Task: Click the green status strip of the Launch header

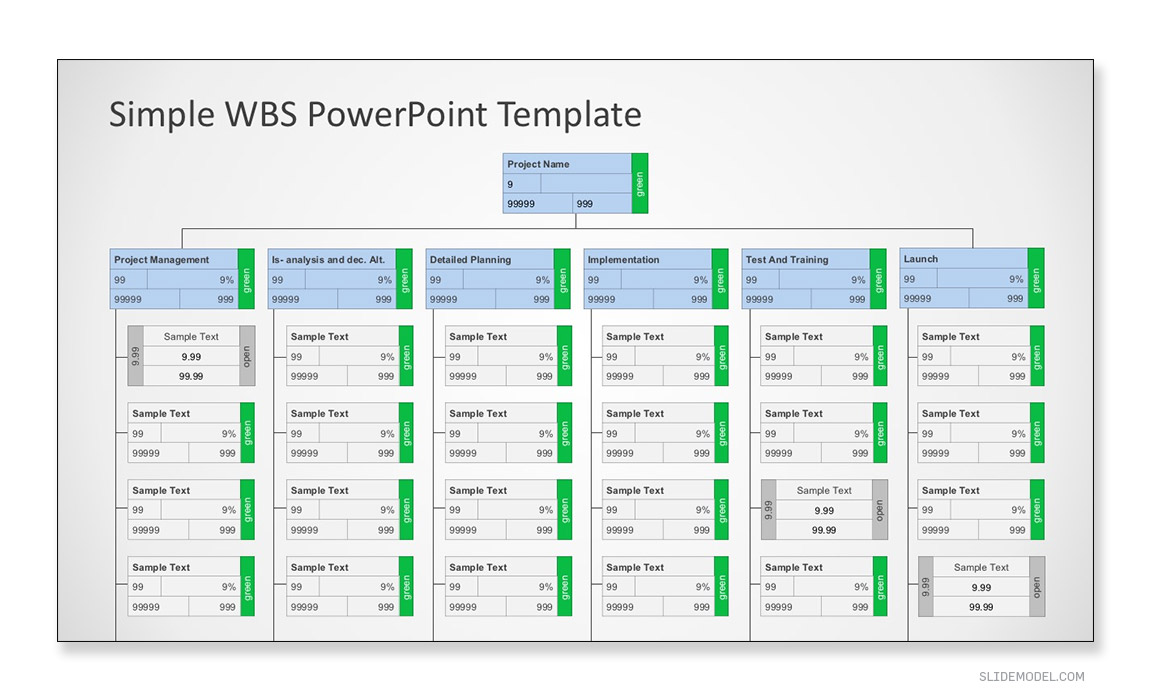Action: 1036,277
